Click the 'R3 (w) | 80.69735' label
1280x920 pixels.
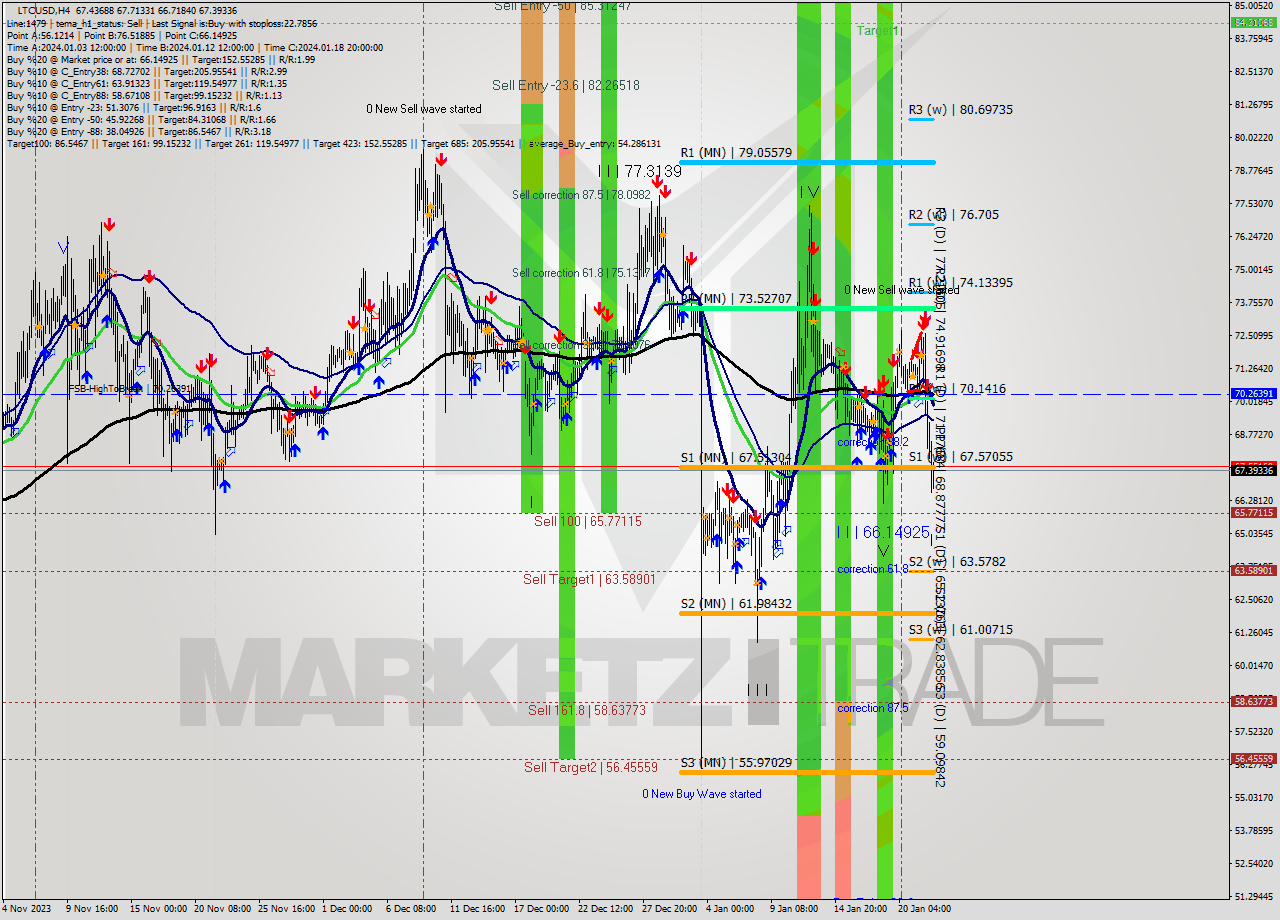pos(960,109)
